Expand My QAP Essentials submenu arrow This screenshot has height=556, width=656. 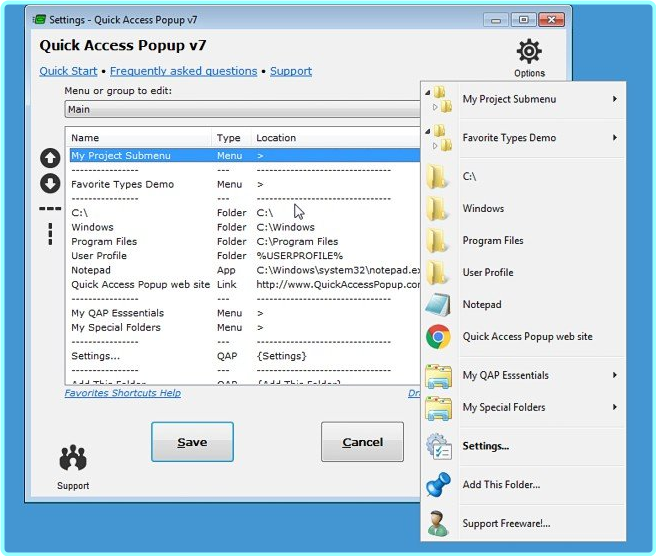[x=614, y=376]
